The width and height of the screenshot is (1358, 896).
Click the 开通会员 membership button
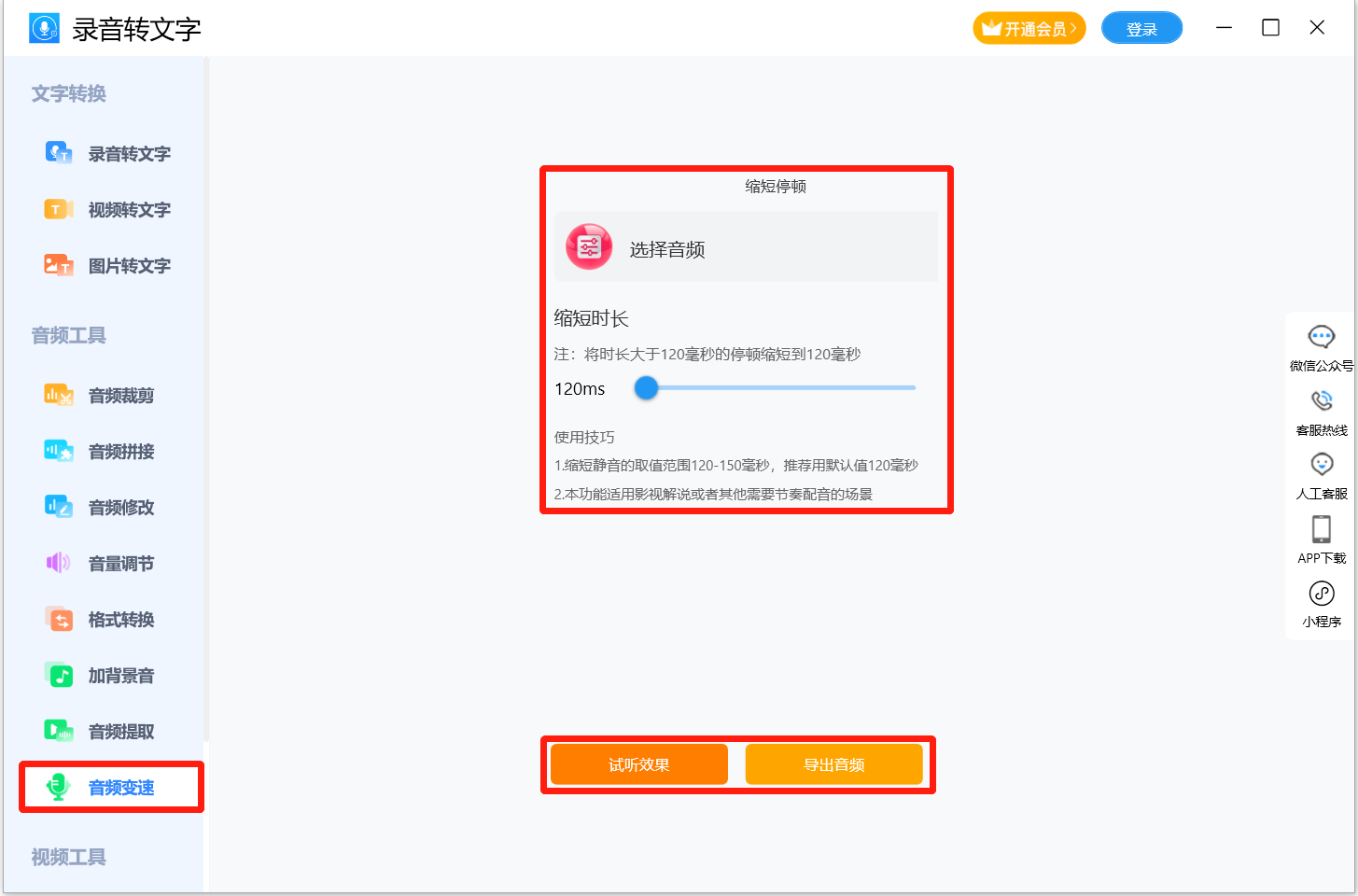1029,28
